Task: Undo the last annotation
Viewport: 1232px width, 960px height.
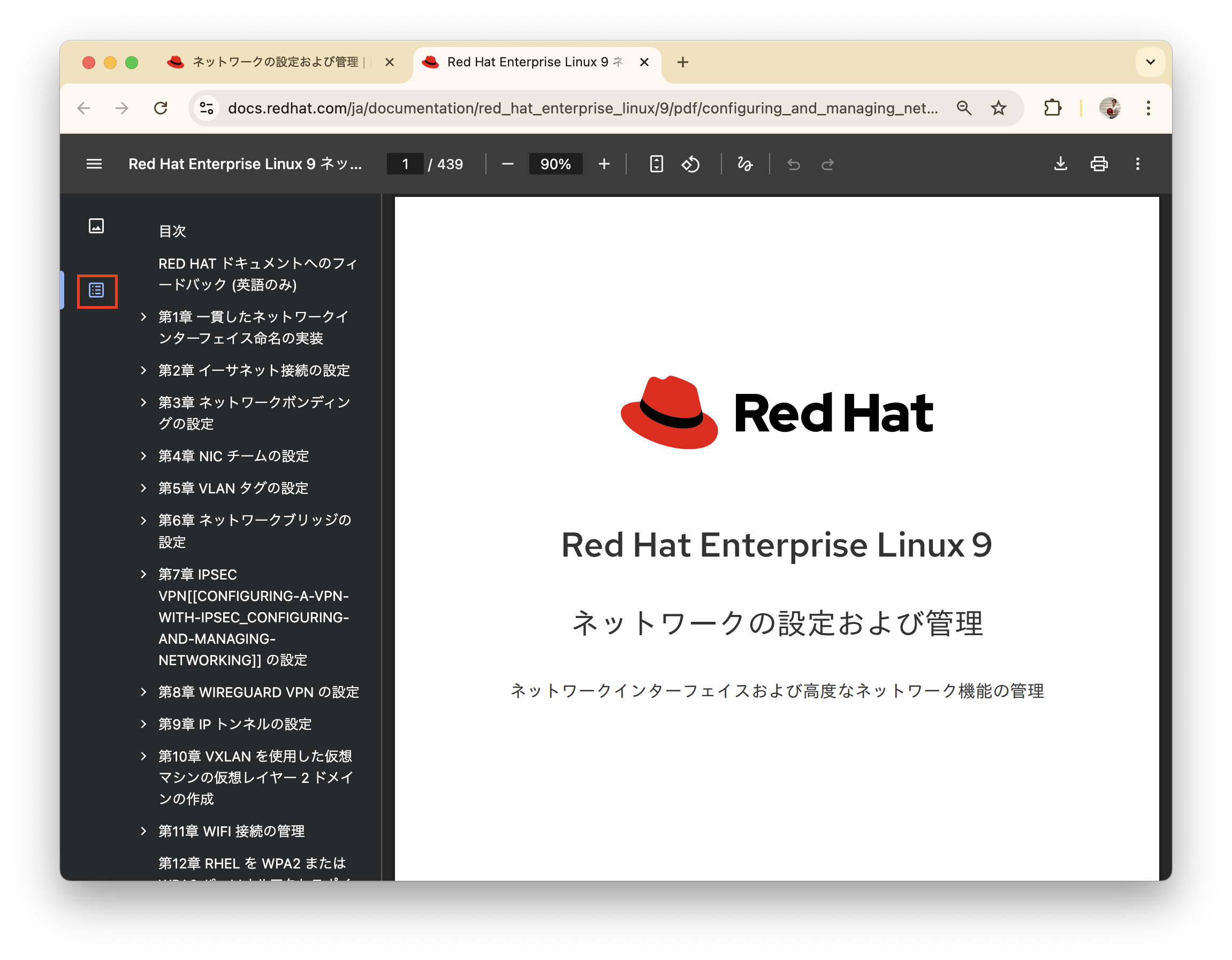Action: (794, 164)
